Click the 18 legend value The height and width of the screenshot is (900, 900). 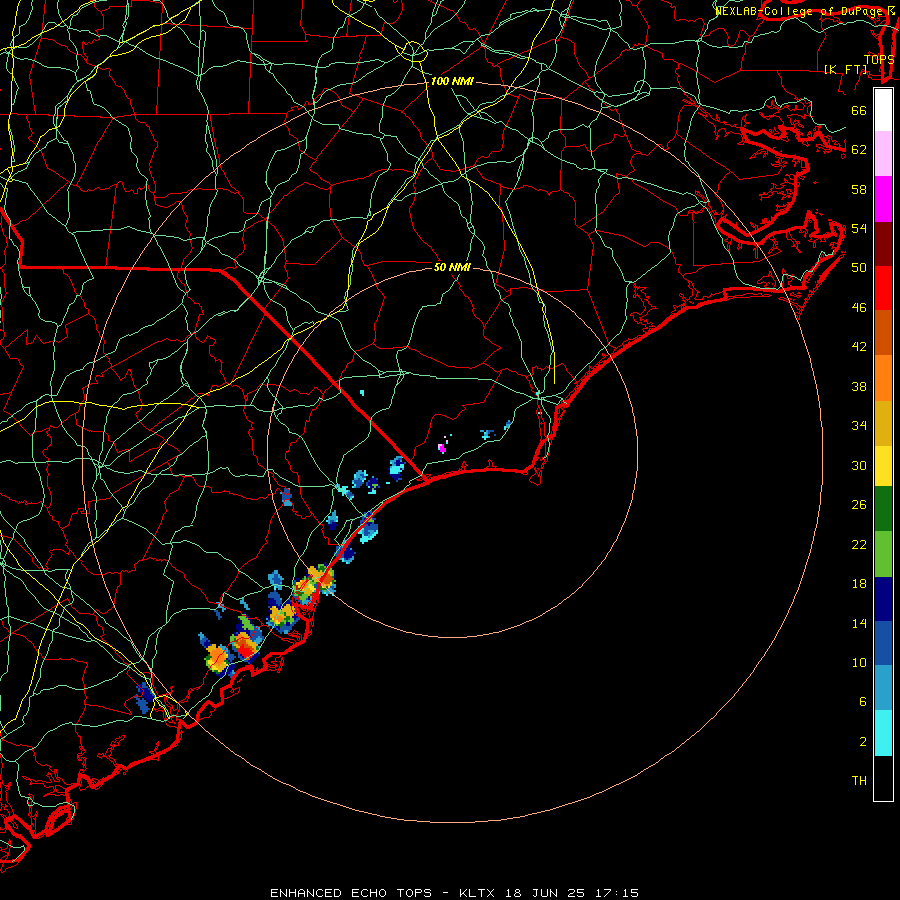(859, 584)
